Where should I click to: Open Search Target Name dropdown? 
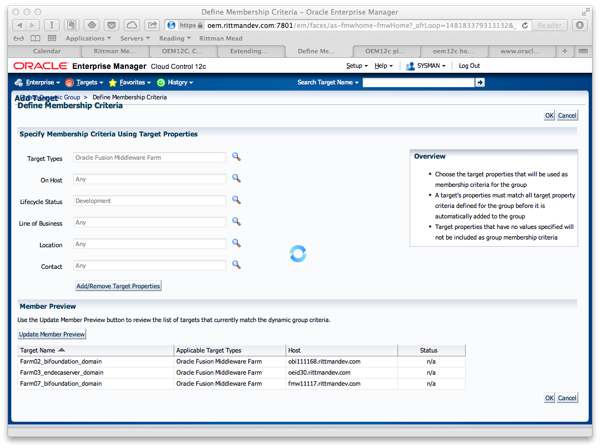tap(328, 82)
